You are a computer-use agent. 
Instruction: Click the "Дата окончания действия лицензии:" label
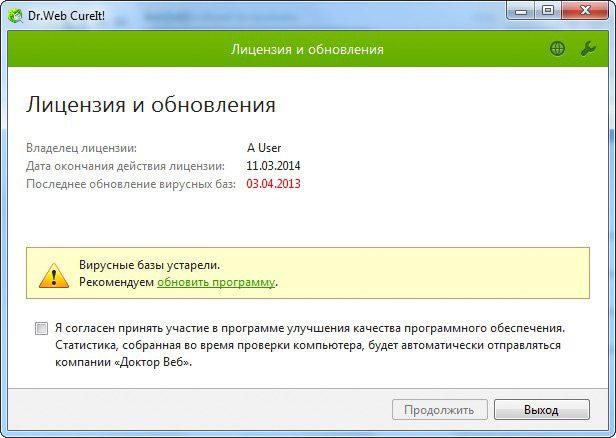pos(125,166)
